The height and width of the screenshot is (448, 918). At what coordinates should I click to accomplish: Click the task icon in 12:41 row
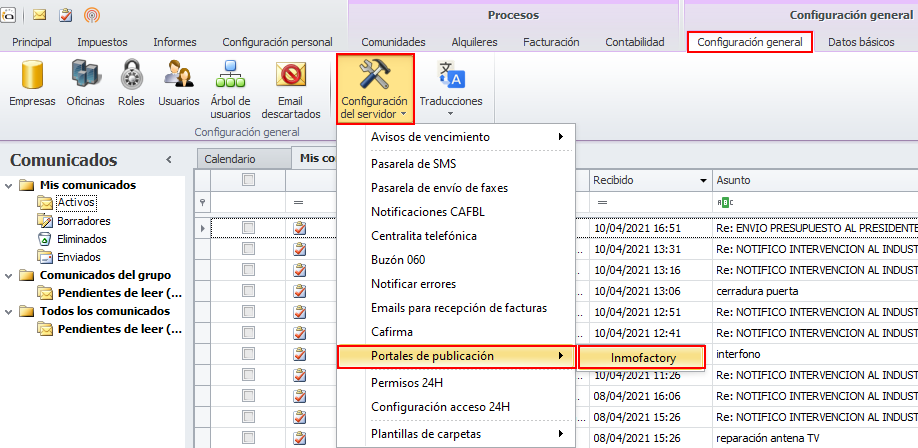[300, 333]
